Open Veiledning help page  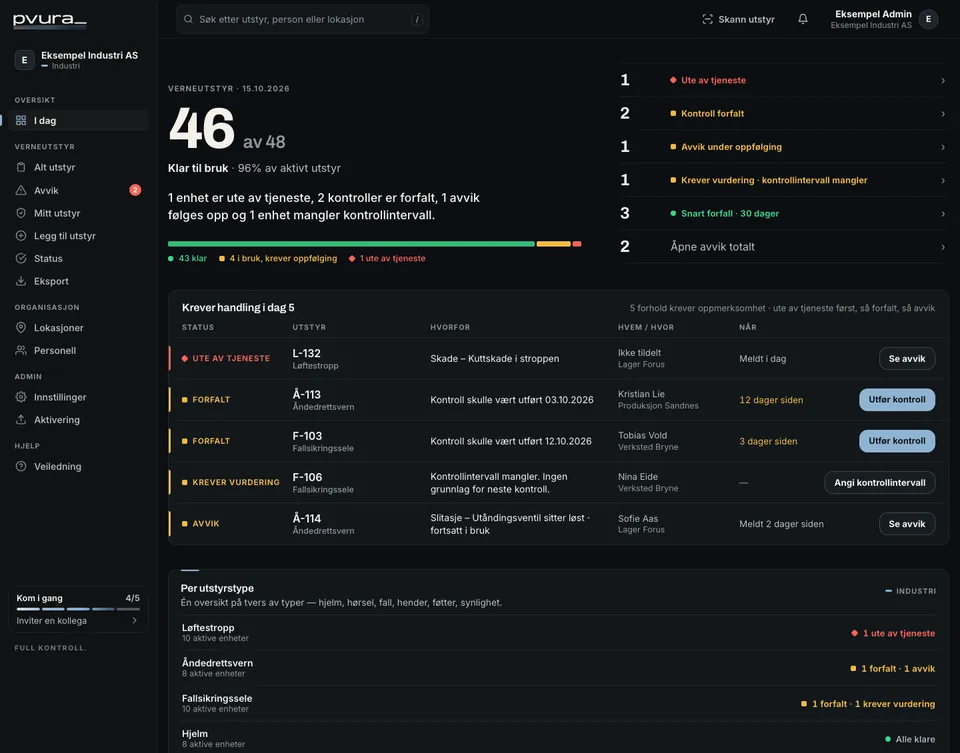click(x=78, y=466)
